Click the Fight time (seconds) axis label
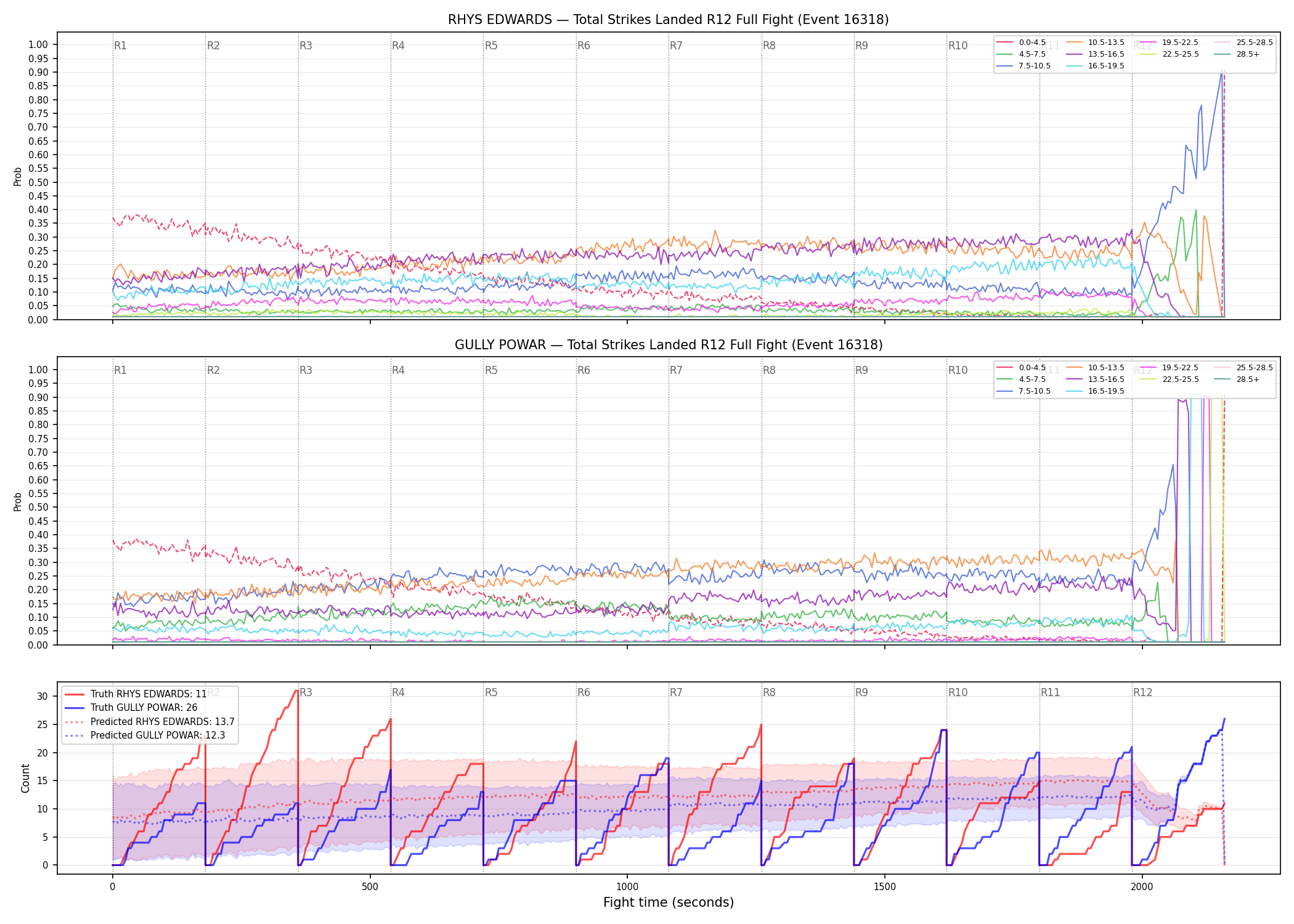Image resolution: width=1294 pixels, height=924 pixels. pos(669,902)
